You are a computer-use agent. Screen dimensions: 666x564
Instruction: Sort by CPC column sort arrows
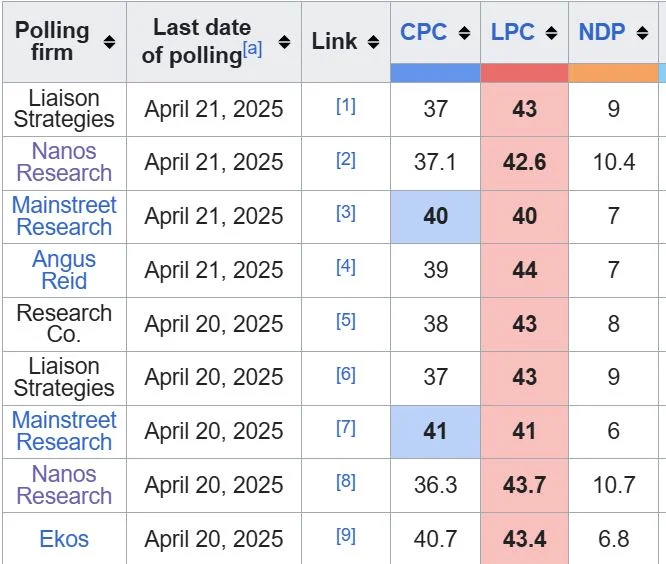[464, 33]
